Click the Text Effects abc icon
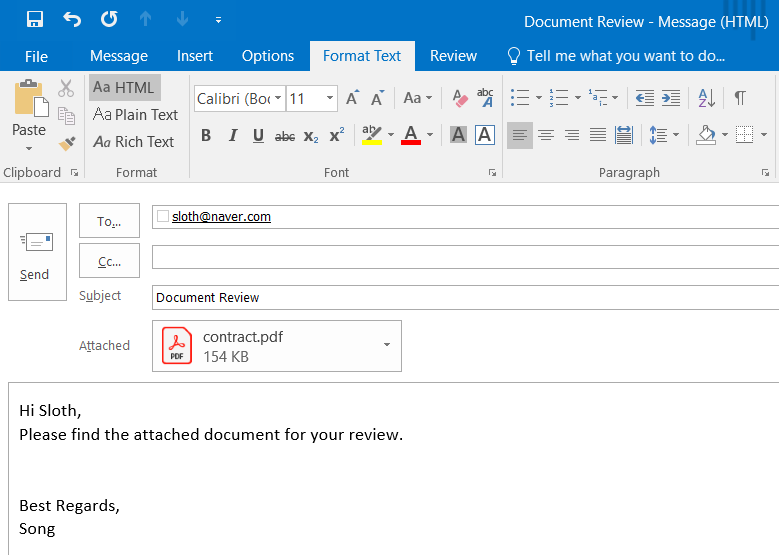This screenshot has height=555, width=779. (x=485, y=98)
